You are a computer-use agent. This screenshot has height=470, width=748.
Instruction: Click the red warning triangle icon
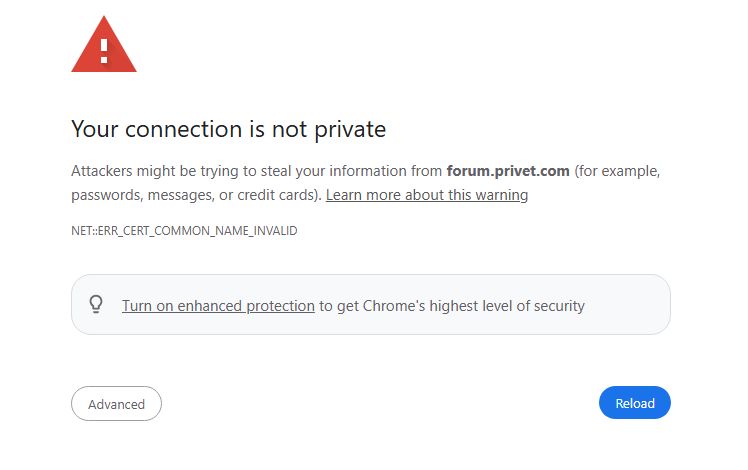(104, 44)
